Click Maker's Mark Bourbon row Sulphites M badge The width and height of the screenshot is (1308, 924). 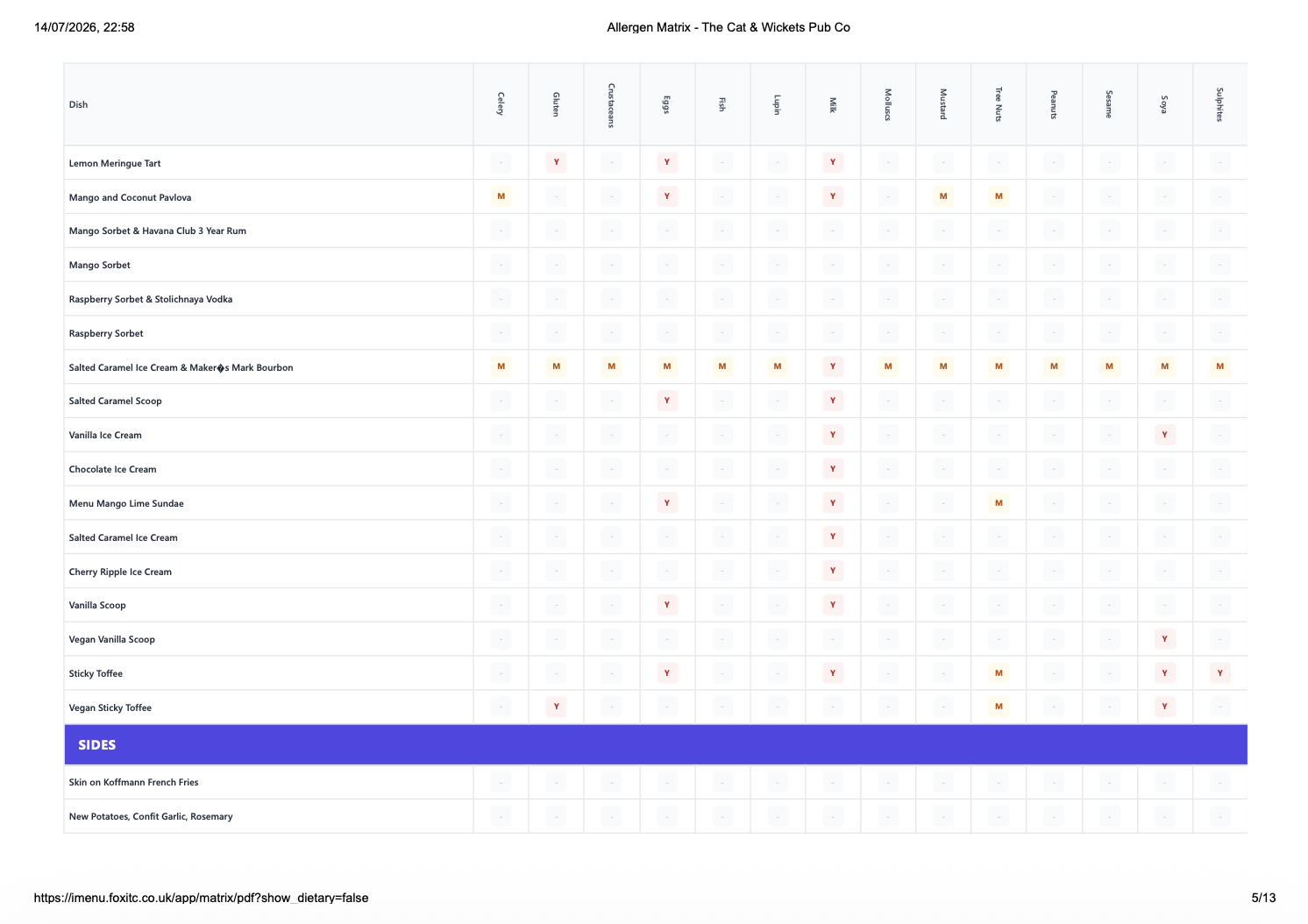[x=1220, y=366]
